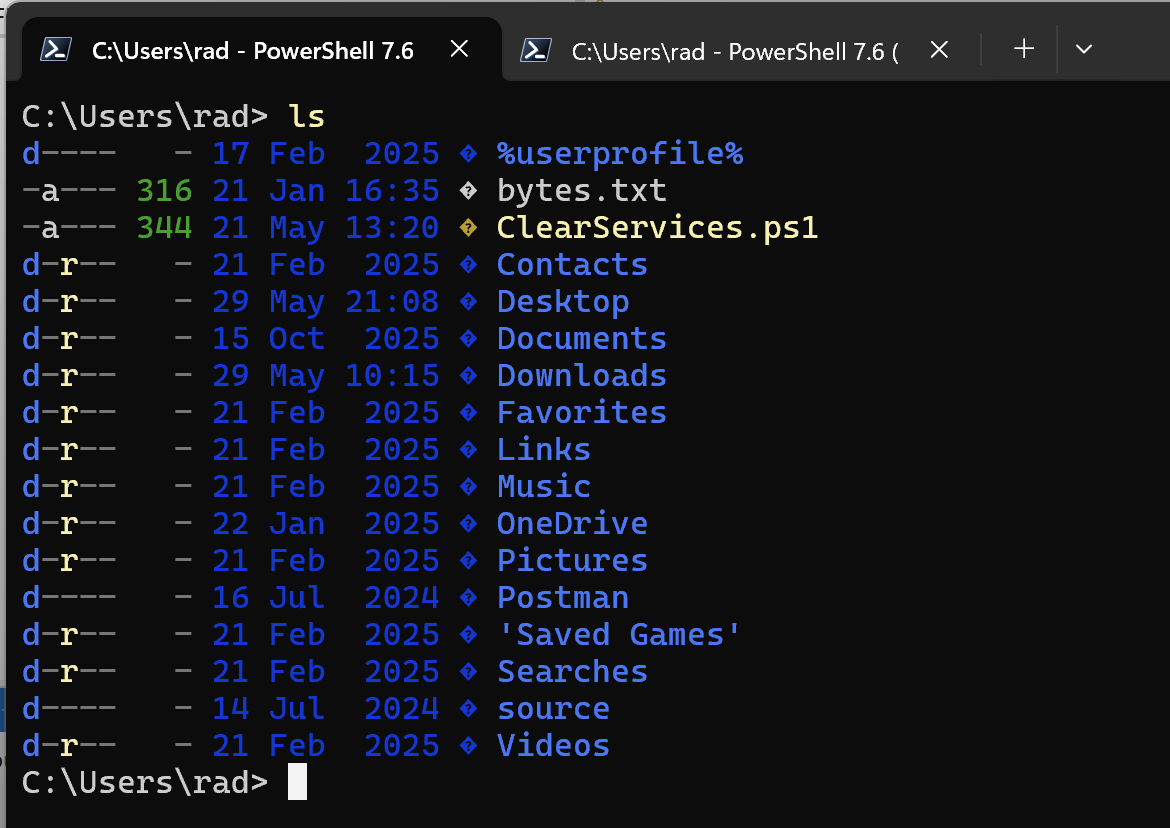Close the second PowerShell tab
This screenshot has width=1170, height=828.
939,50
